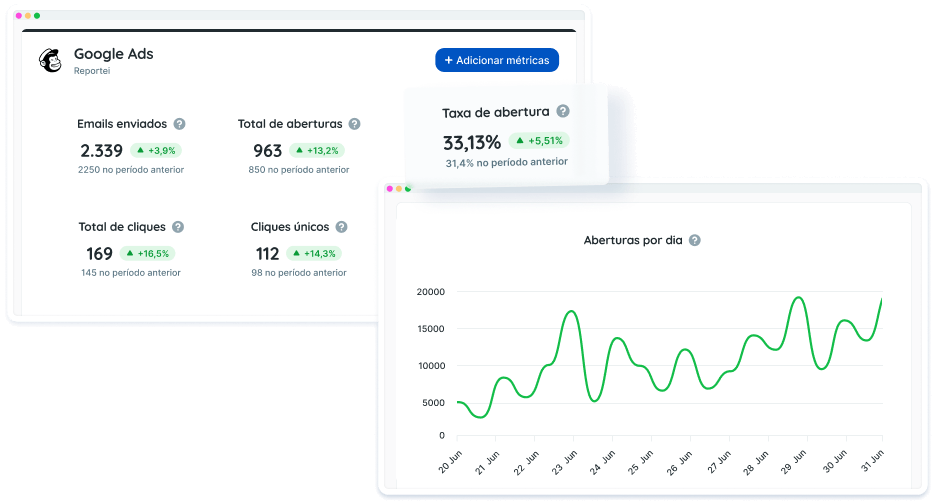Select the +5,51% badge on Taxa de abertura
The height and width of the screenshot is (504, 935).
(540, 141)
